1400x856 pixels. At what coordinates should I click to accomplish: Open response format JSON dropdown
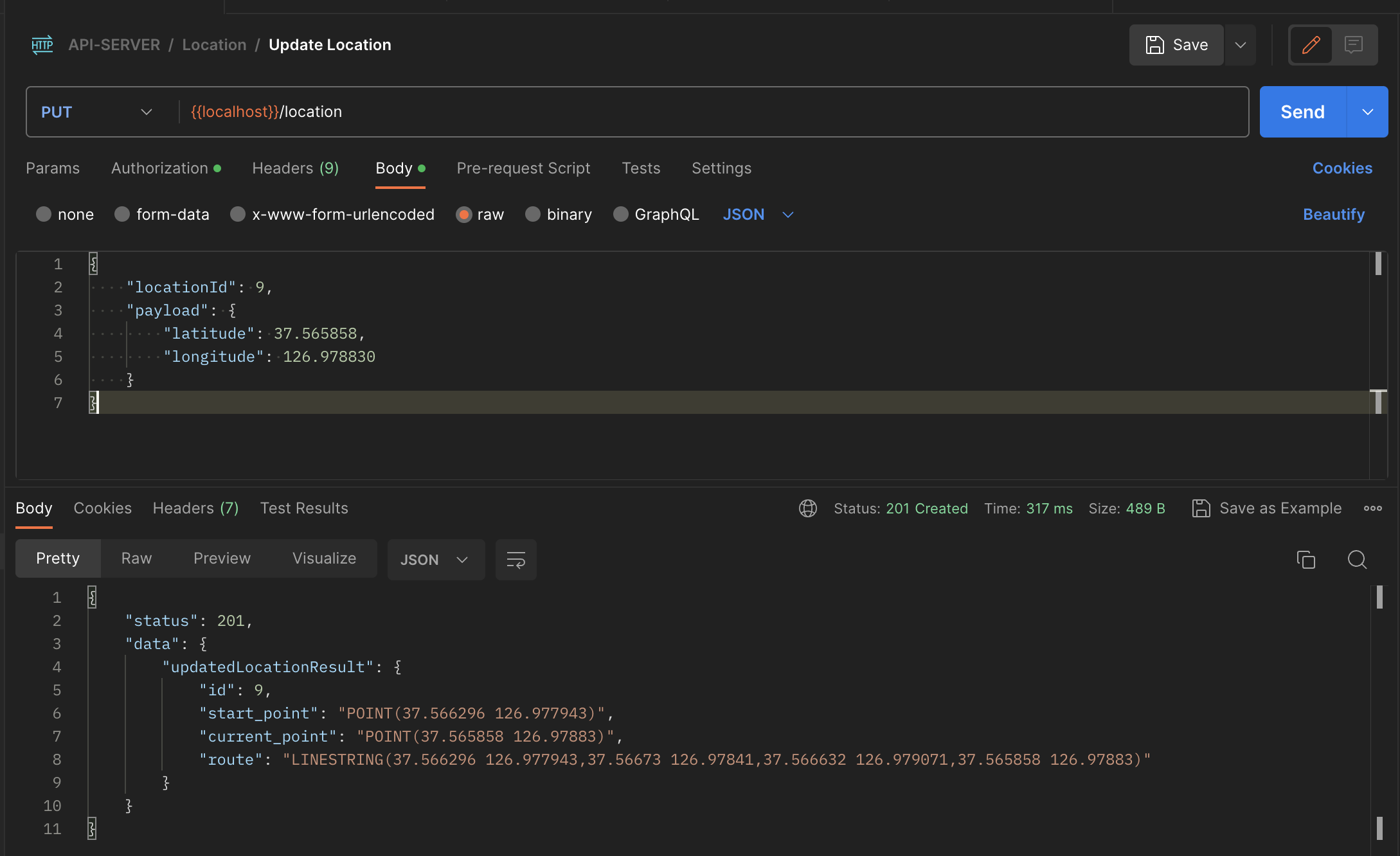click(x=435, y=560)
